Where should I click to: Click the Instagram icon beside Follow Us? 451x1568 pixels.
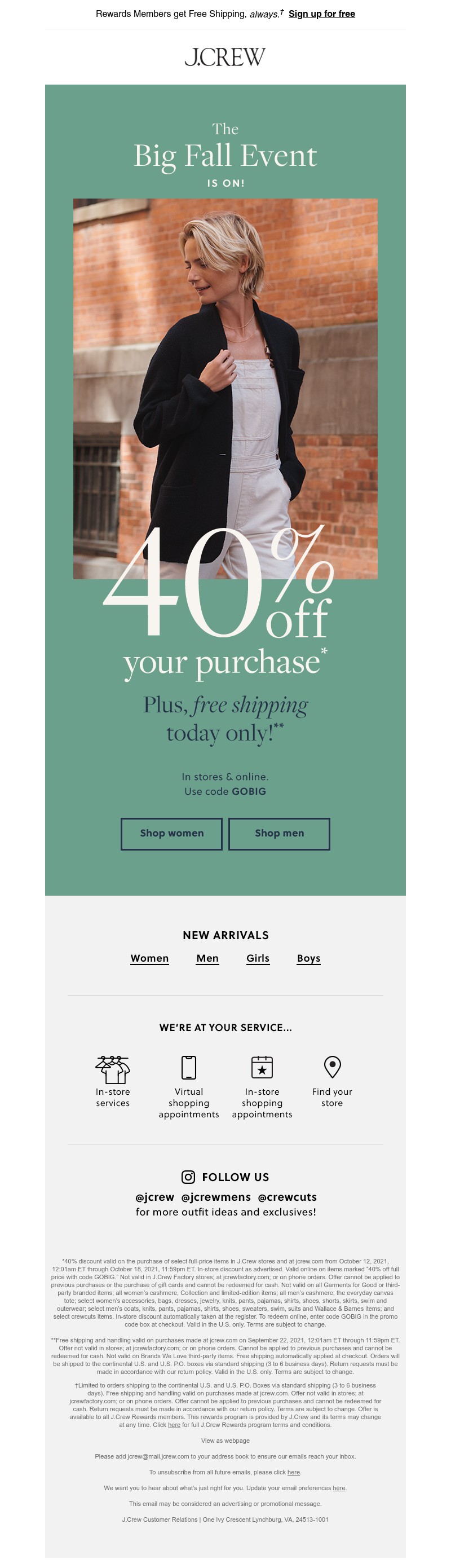point(189,1177)
